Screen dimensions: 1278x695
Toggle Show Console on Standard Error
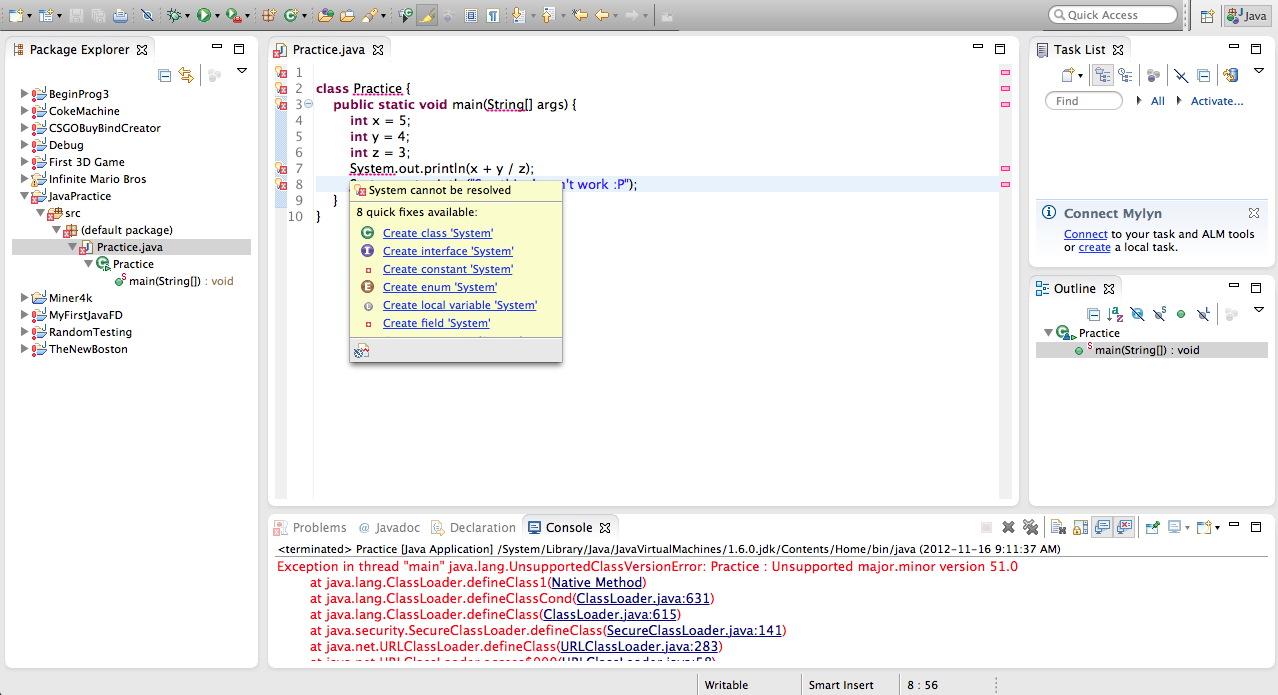[x=1124, y=527]
